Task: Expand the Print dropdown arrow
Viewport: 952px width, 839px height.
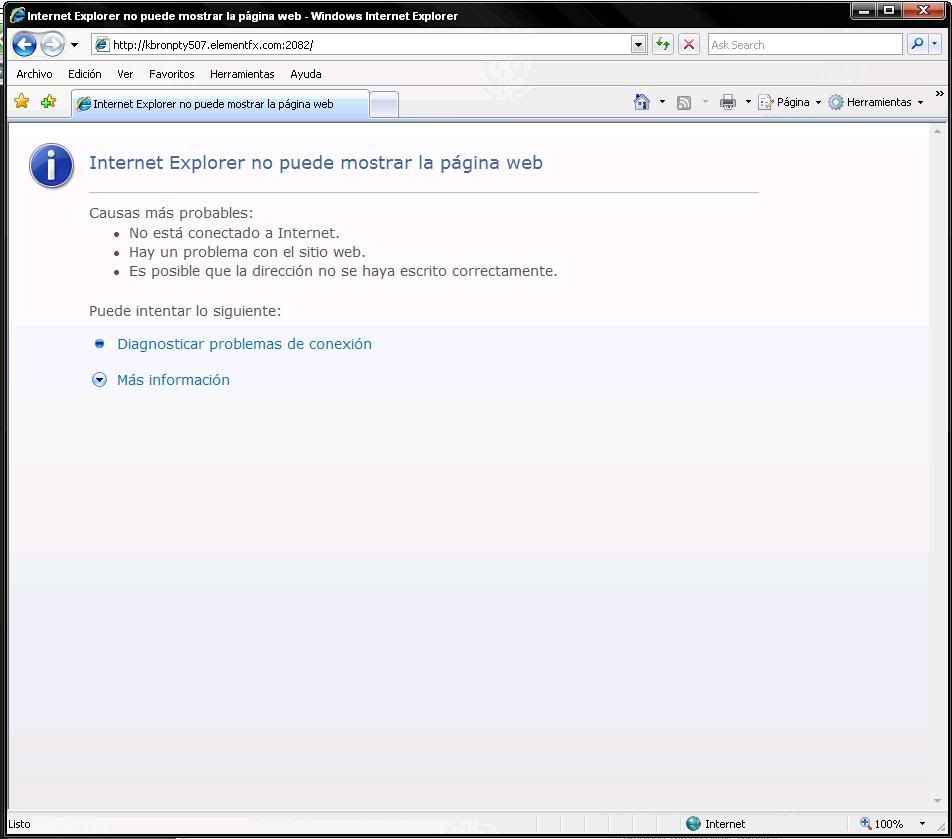Action: pos(748,102)
